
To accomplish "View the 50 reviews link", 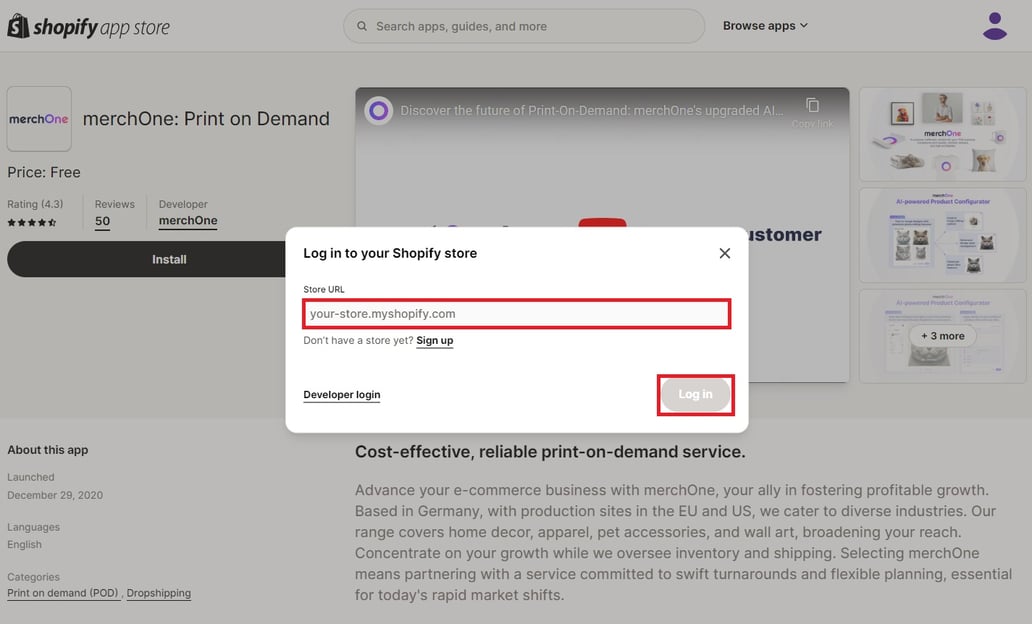I will click(x=102, y=221).
